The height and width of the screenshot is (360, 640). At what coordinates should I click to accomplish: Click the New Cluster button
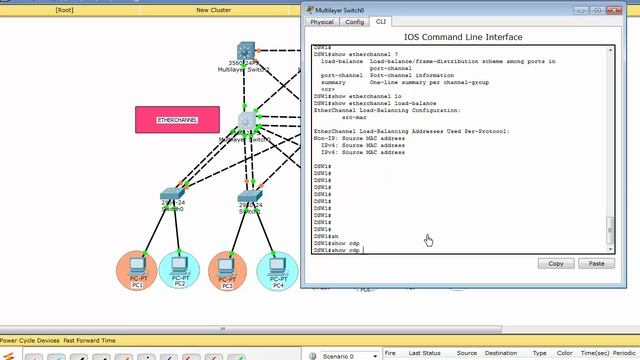coord(213,10)
